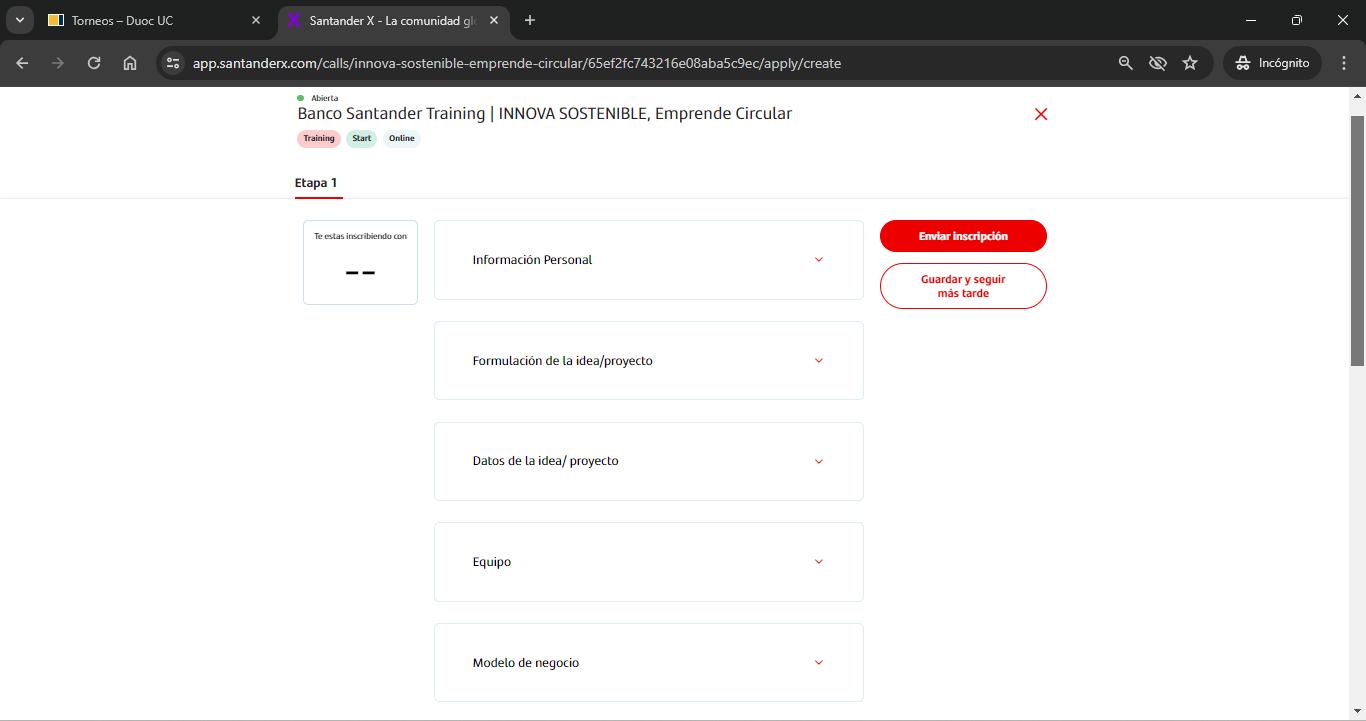Expand the Datos de la idea/ proyecto section
This screenshot has height=721, width=1366.
pyautogui.click(x=648, y=461)
